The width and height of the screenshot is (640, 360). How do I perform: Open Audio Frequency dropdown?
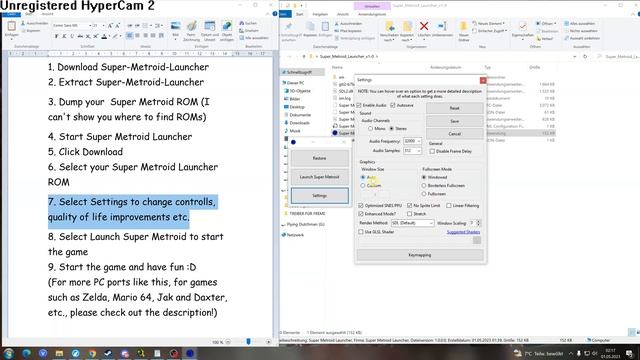click(418, 141)
